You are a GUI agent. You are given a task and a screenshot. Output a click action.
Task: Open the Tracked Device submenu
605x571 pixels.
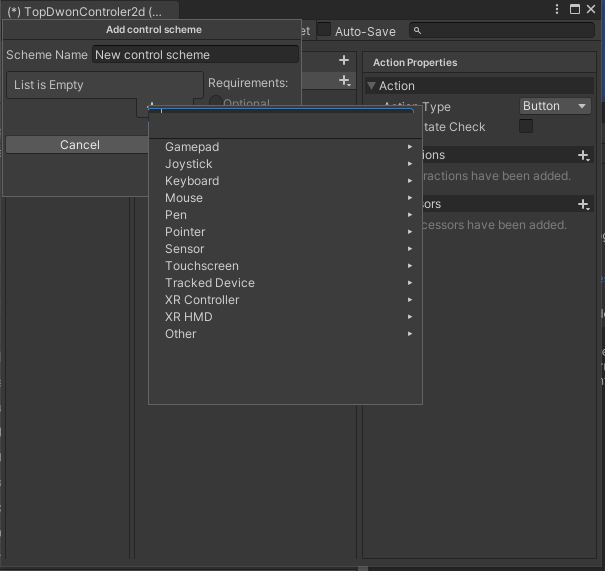pos(285,283)
